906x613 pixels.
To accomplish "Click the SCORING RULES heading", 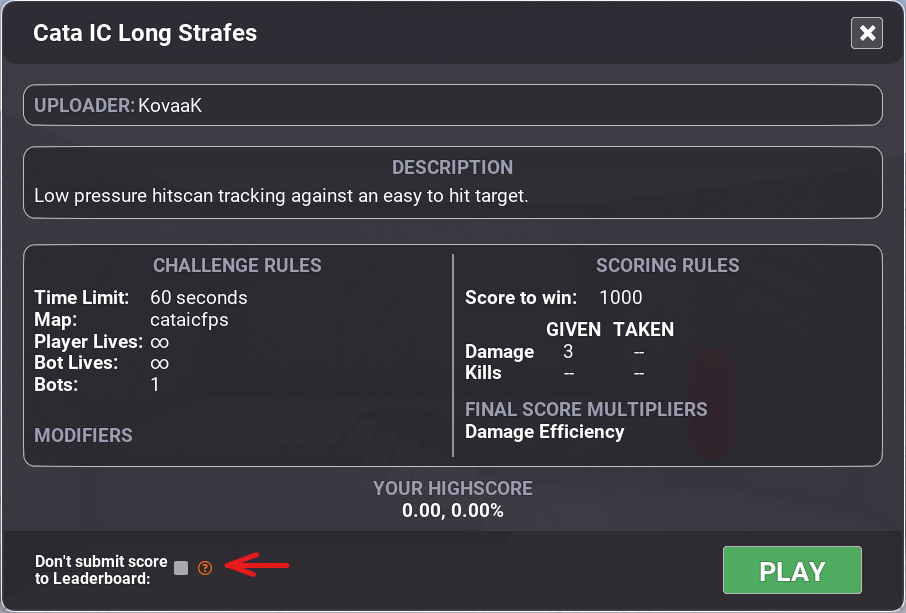I will [667, 265].
